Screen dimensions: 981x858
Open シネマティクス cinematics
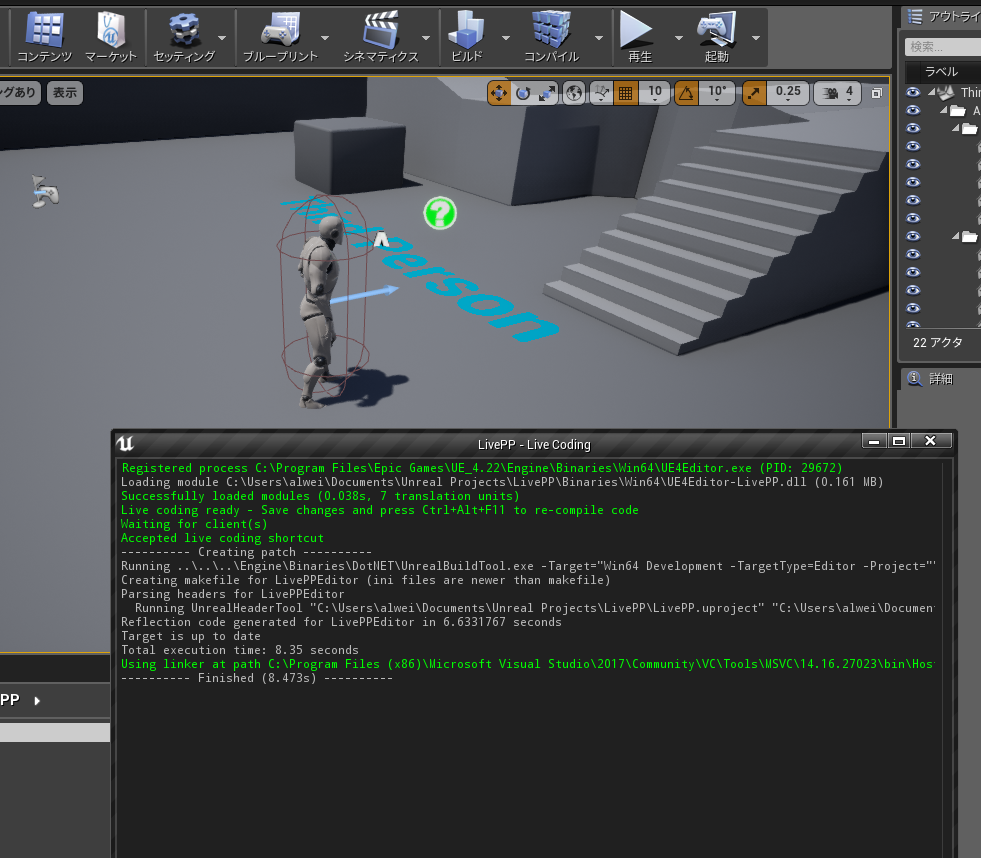(380, 38)
